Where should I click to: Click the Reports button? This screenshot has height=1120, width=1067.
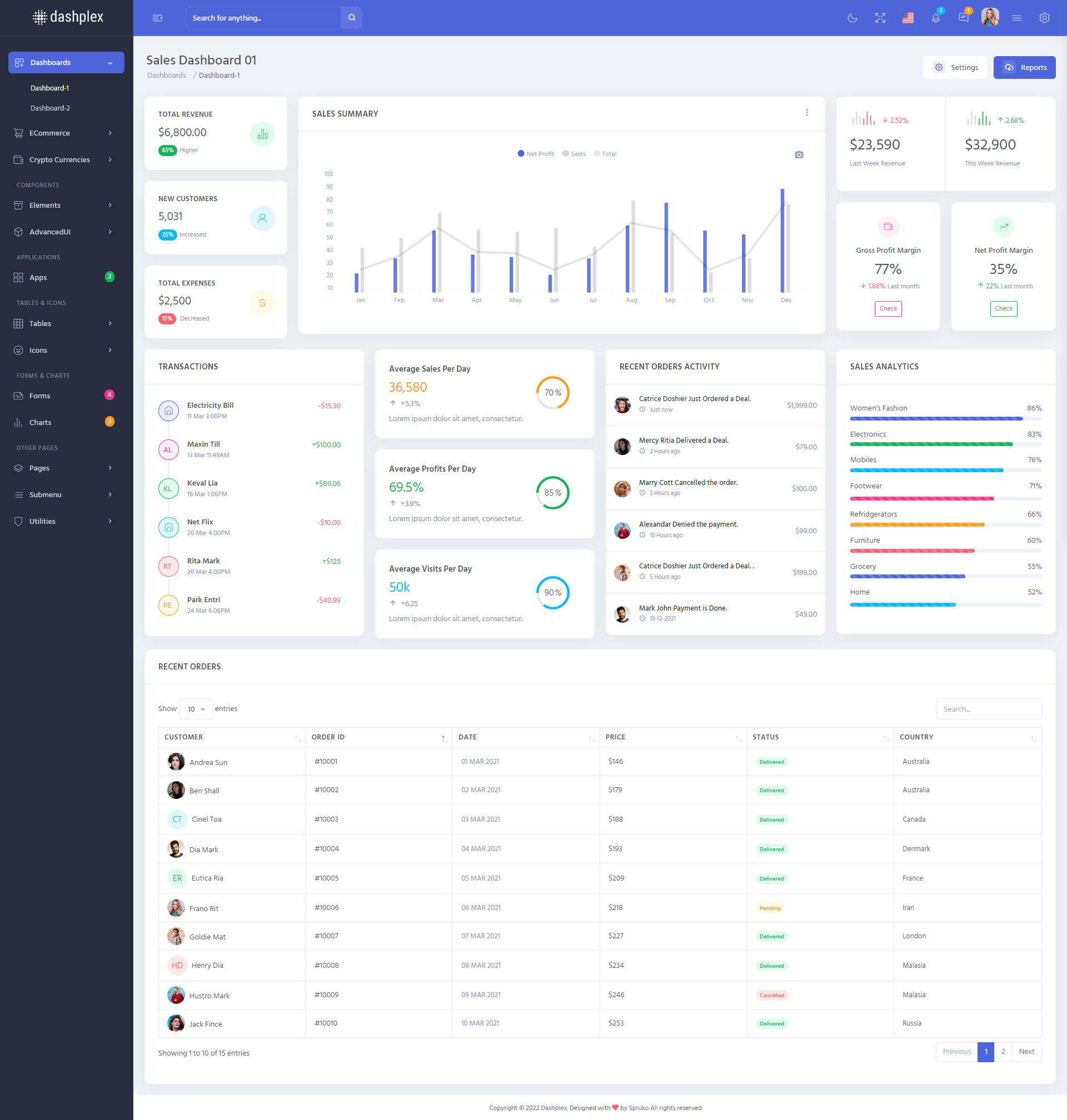click(x=1024, y=67)
